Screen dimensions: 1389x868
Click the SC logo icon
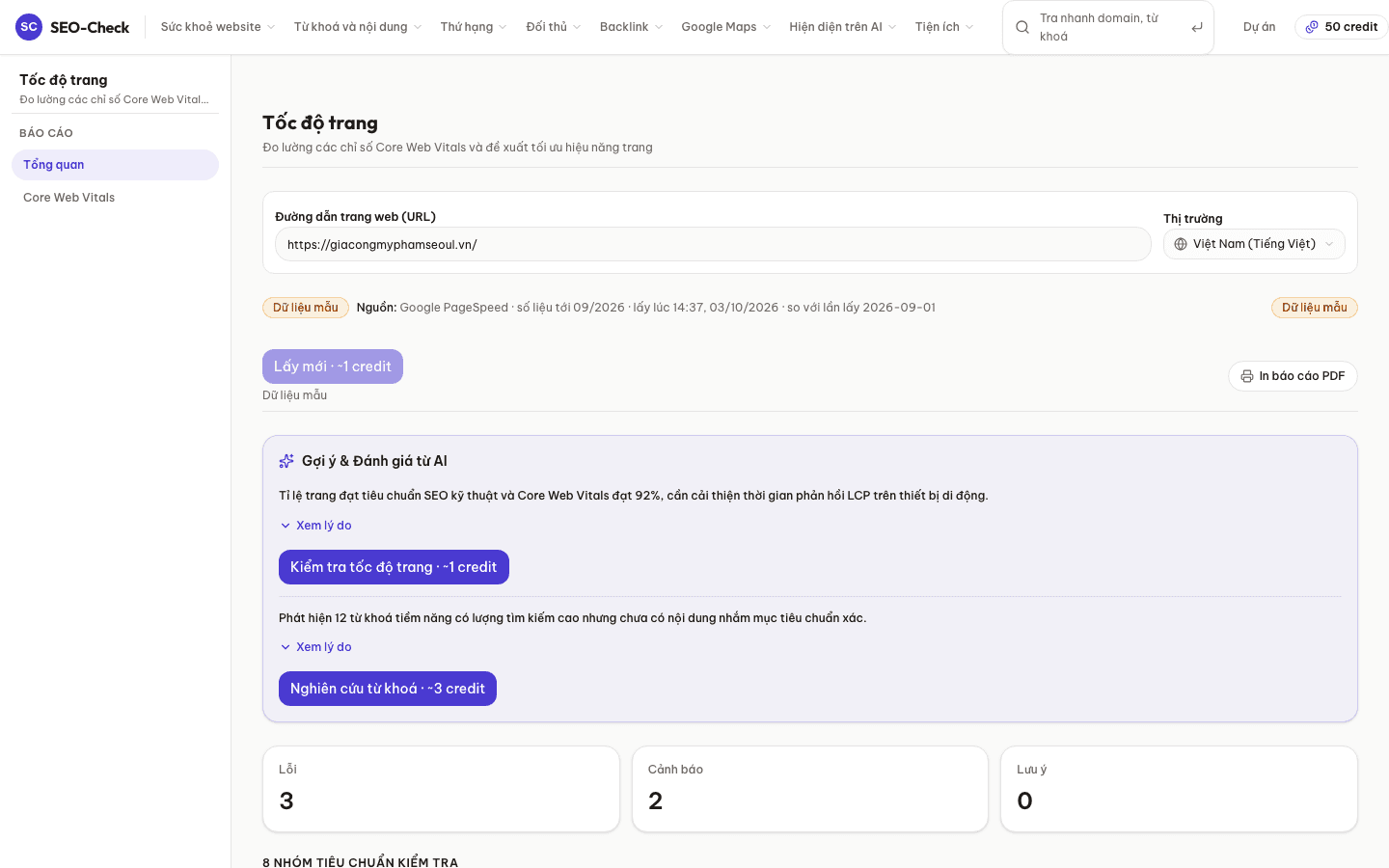tap(29, 27)
